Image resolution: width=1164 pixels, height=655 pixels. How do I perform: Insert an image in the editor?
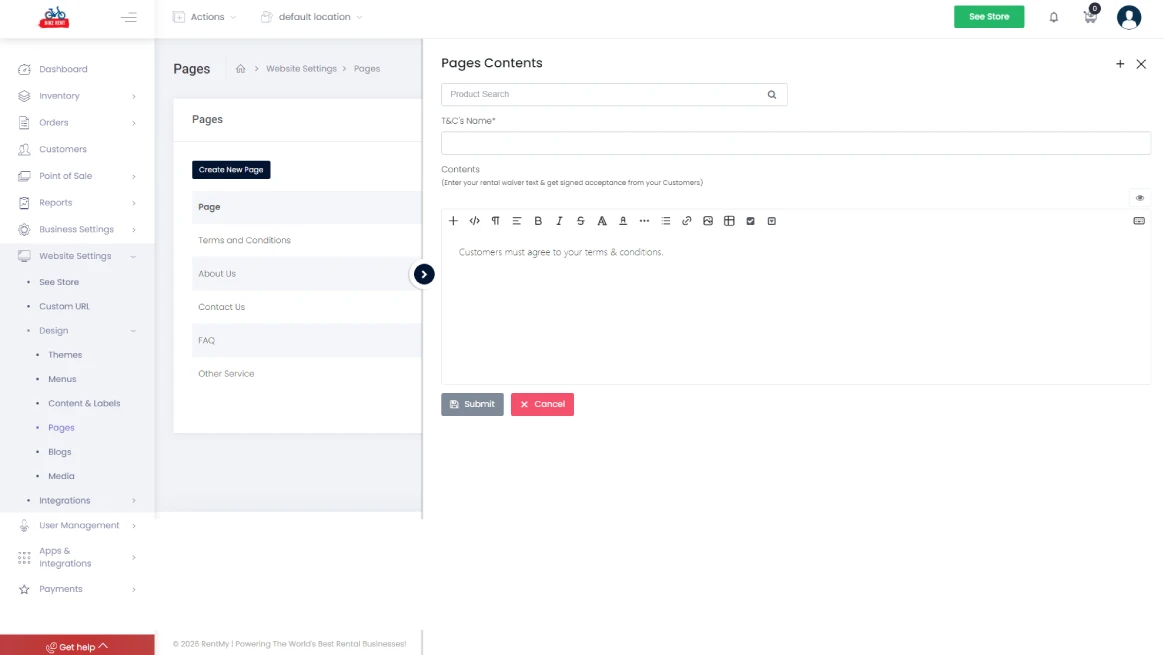tap(708, 221)
